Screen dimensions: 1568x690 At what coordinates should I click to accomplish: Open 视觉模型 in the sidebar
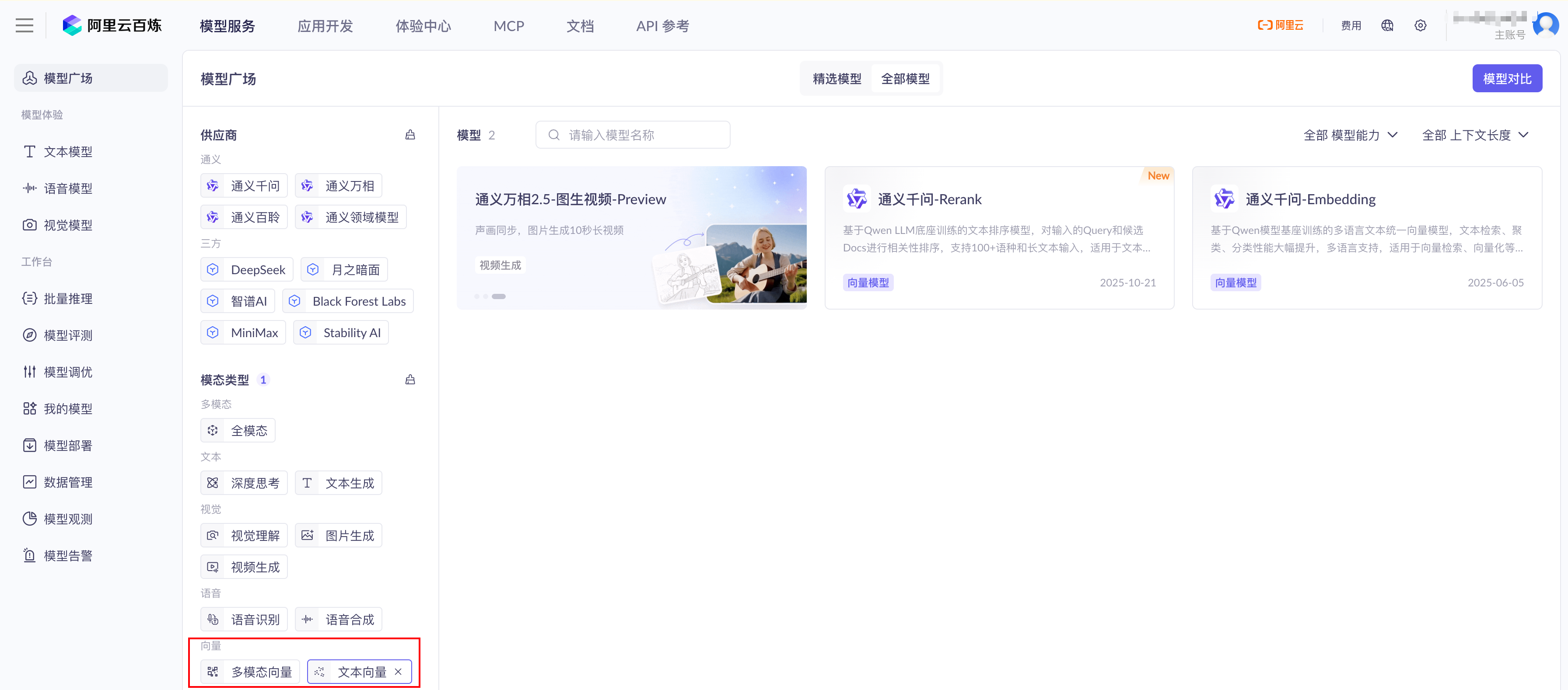click(x=68, y=224)
